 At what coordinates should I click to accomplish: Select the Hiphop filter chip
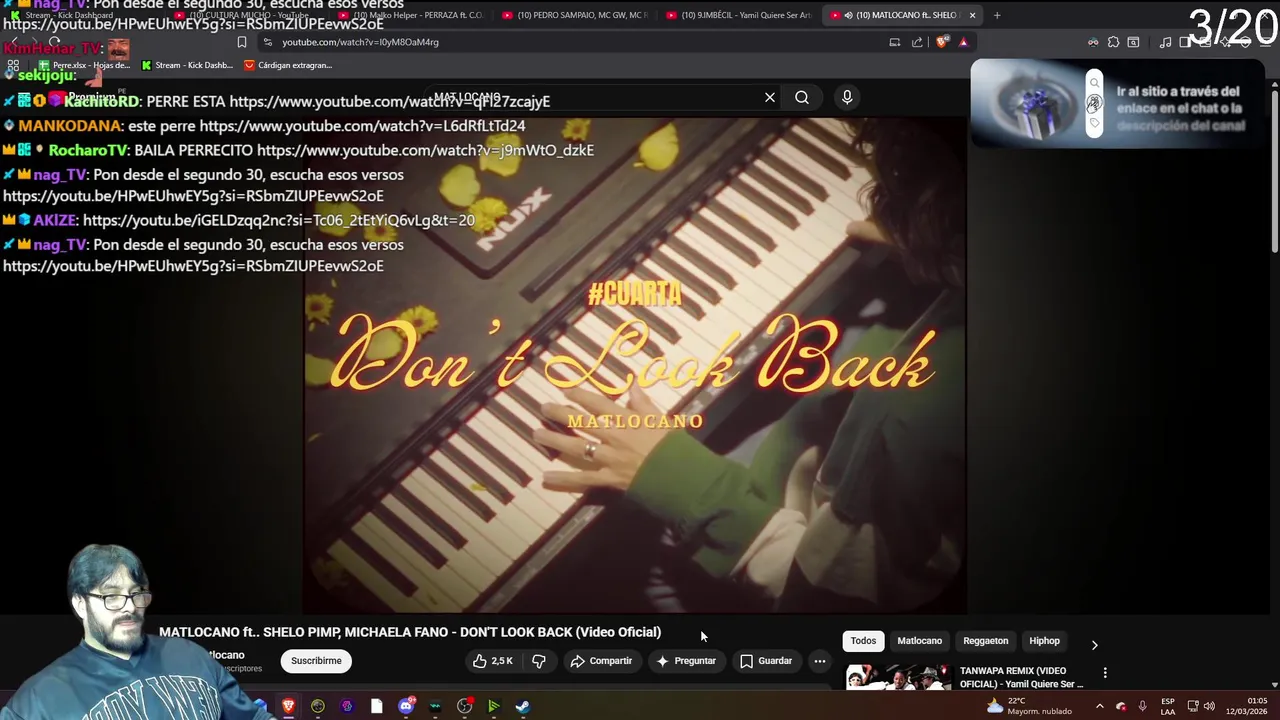coord(1044,641)
